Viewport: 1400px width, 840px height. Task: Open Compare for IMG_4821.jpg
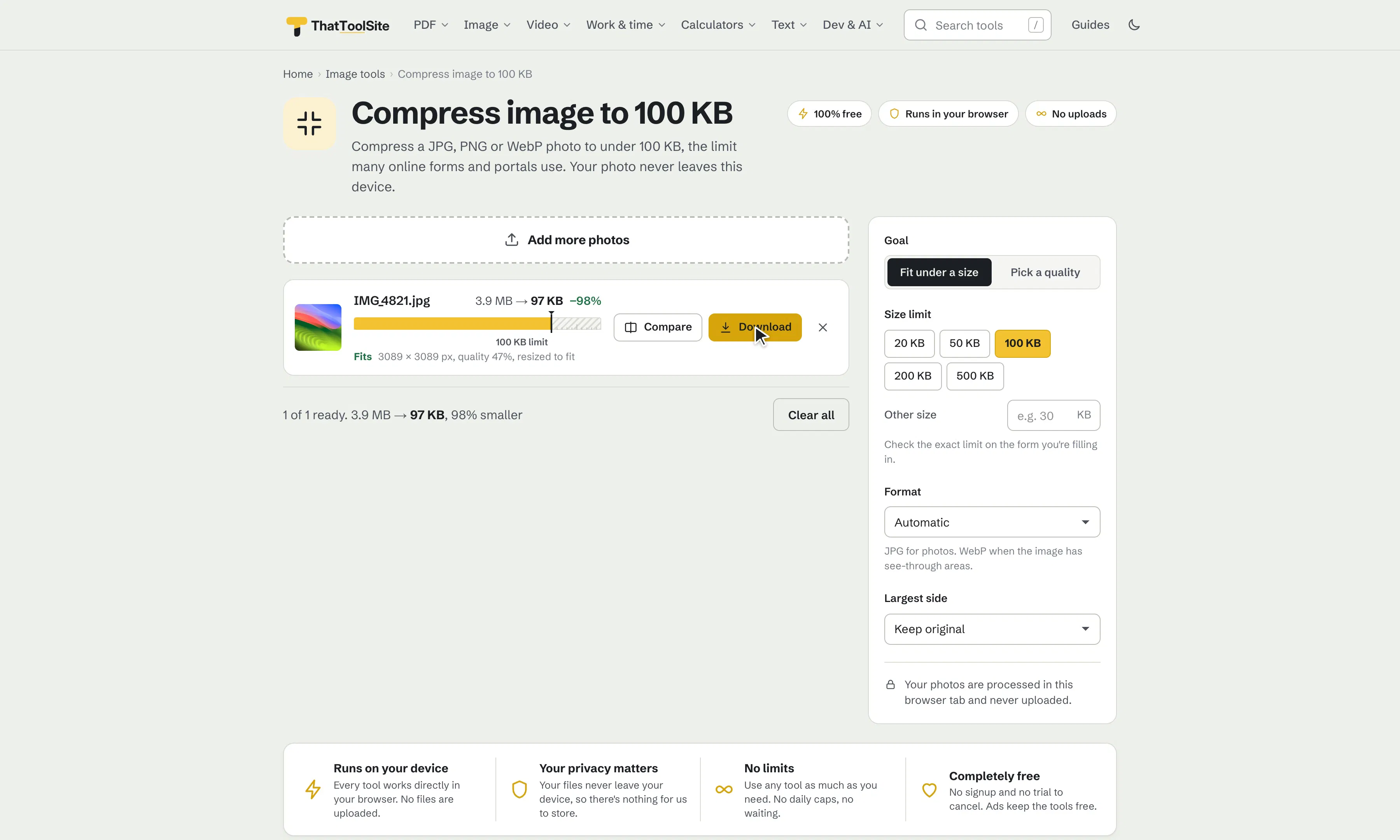(x=658, y=327)
